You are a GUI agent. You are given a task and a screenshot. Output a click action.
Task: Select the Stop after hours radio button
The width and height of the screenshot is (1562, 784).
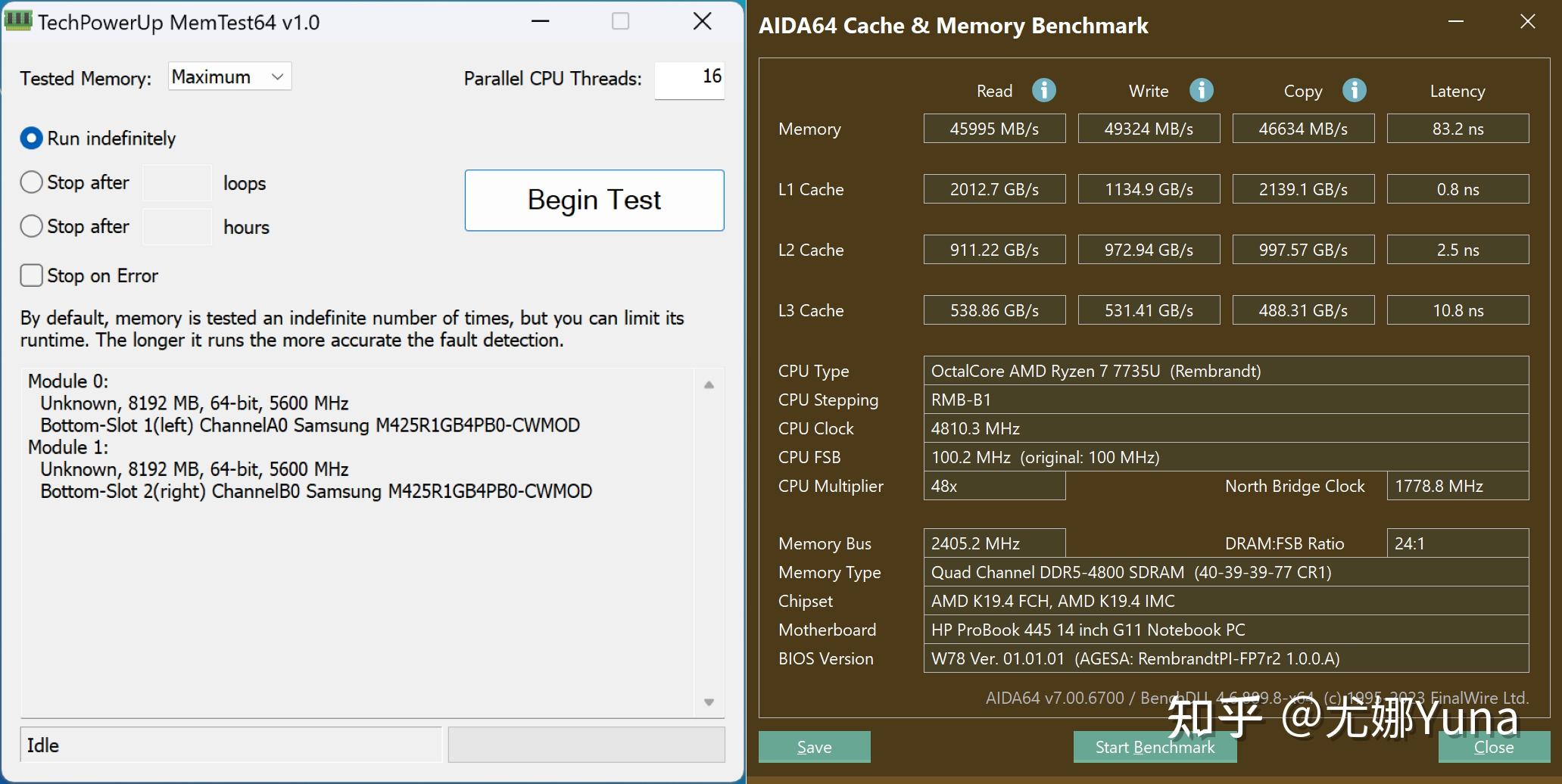(x=31, y=226)
